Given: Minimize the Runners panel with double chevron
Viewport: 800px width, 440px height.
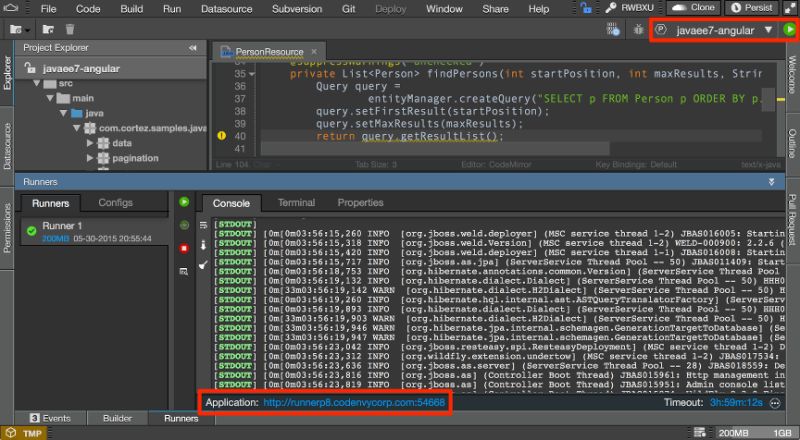Looking at the screenshot, I should (x=771, y=182).
